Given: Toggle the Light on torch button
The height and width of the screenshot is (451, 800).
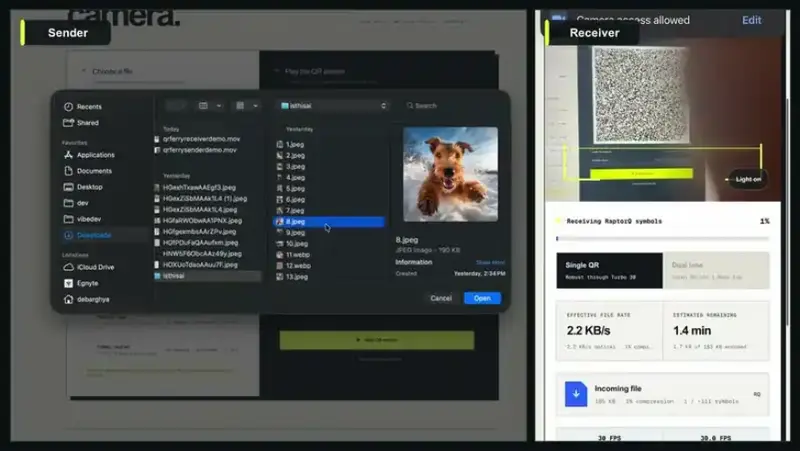Looking at the screenshot, I should 747,179.
